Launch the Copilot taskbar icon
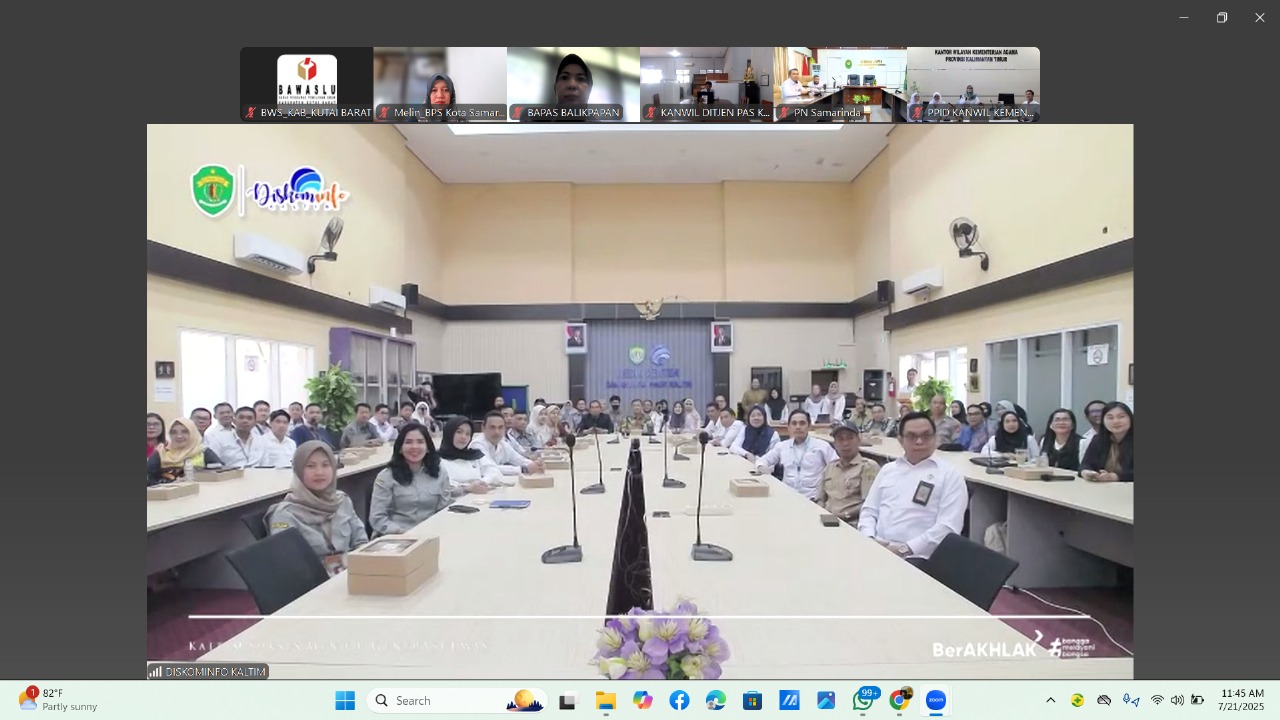 642,700
